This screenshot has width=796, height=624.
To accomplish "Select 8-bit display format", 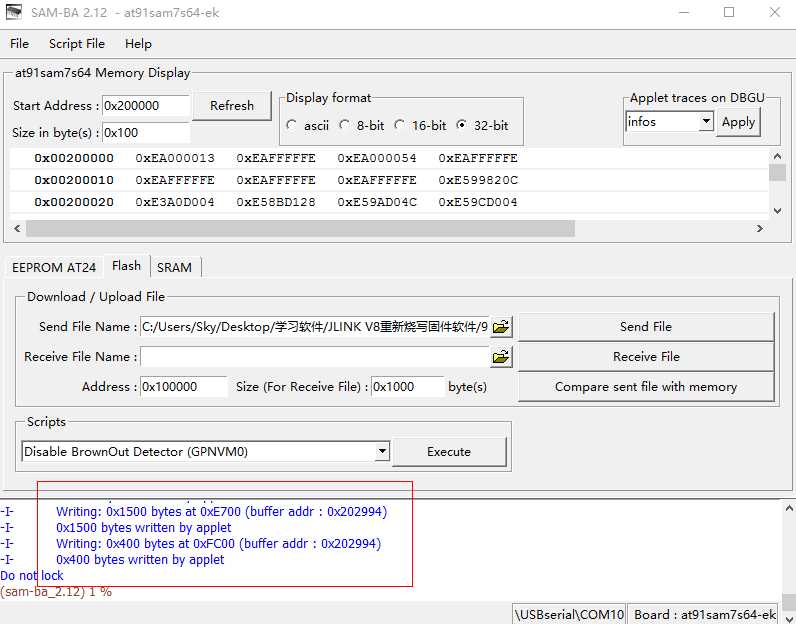I will click(x=345, y=125).
